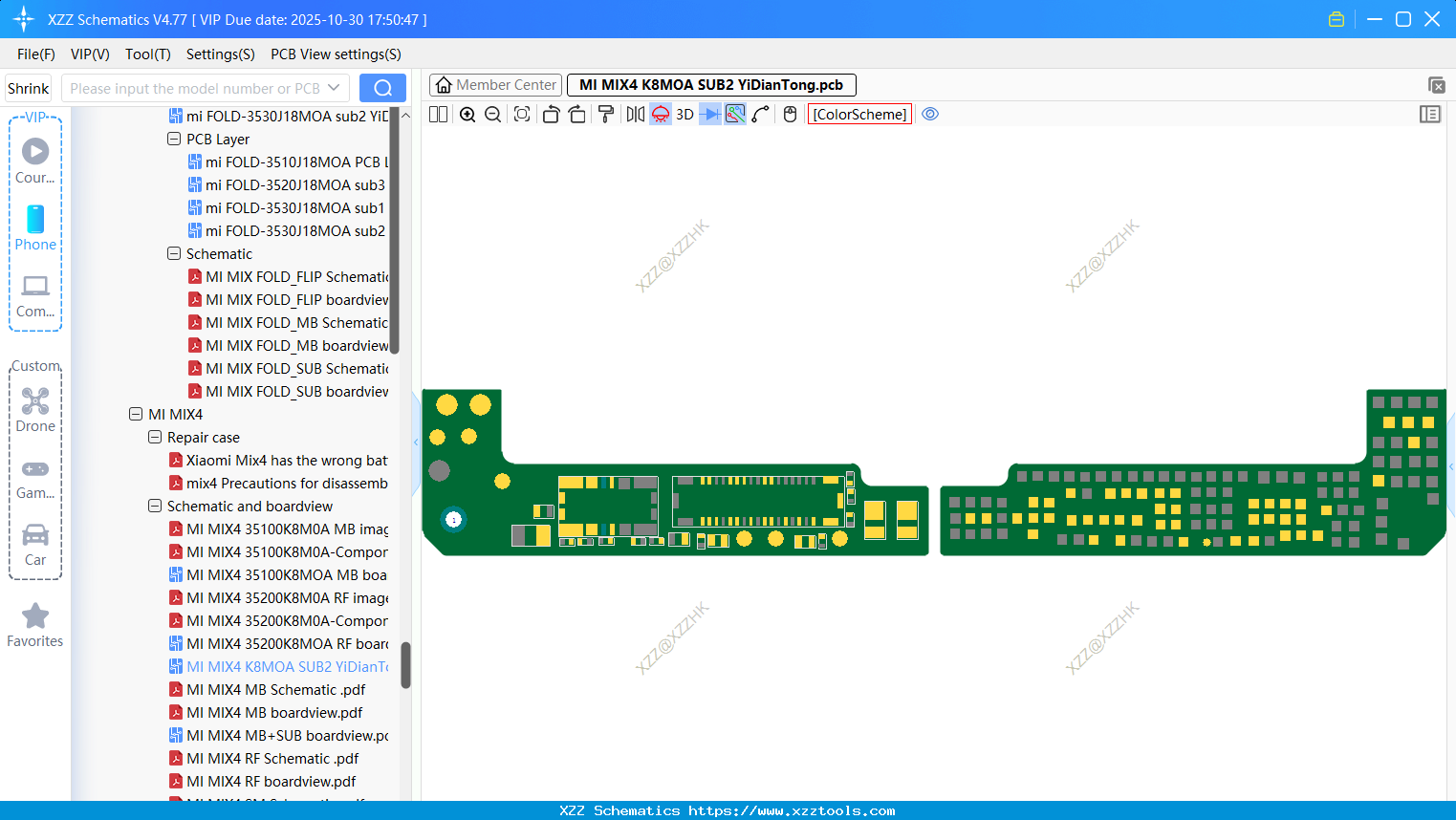Open mi FOLD-3510J18MOA PCB layer file

click(289, 162)
